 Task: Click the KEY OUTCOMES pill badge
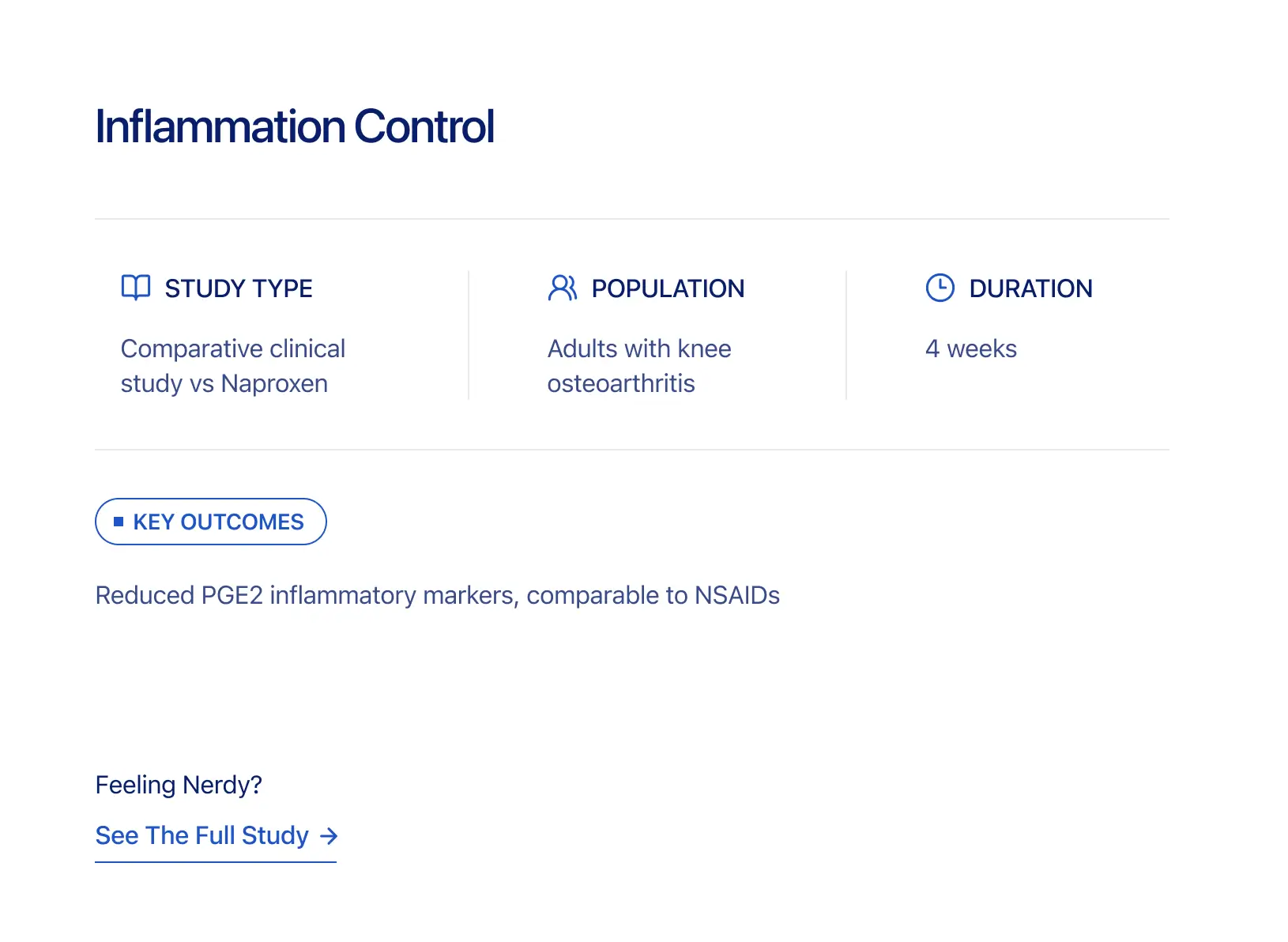click(211, 522)
